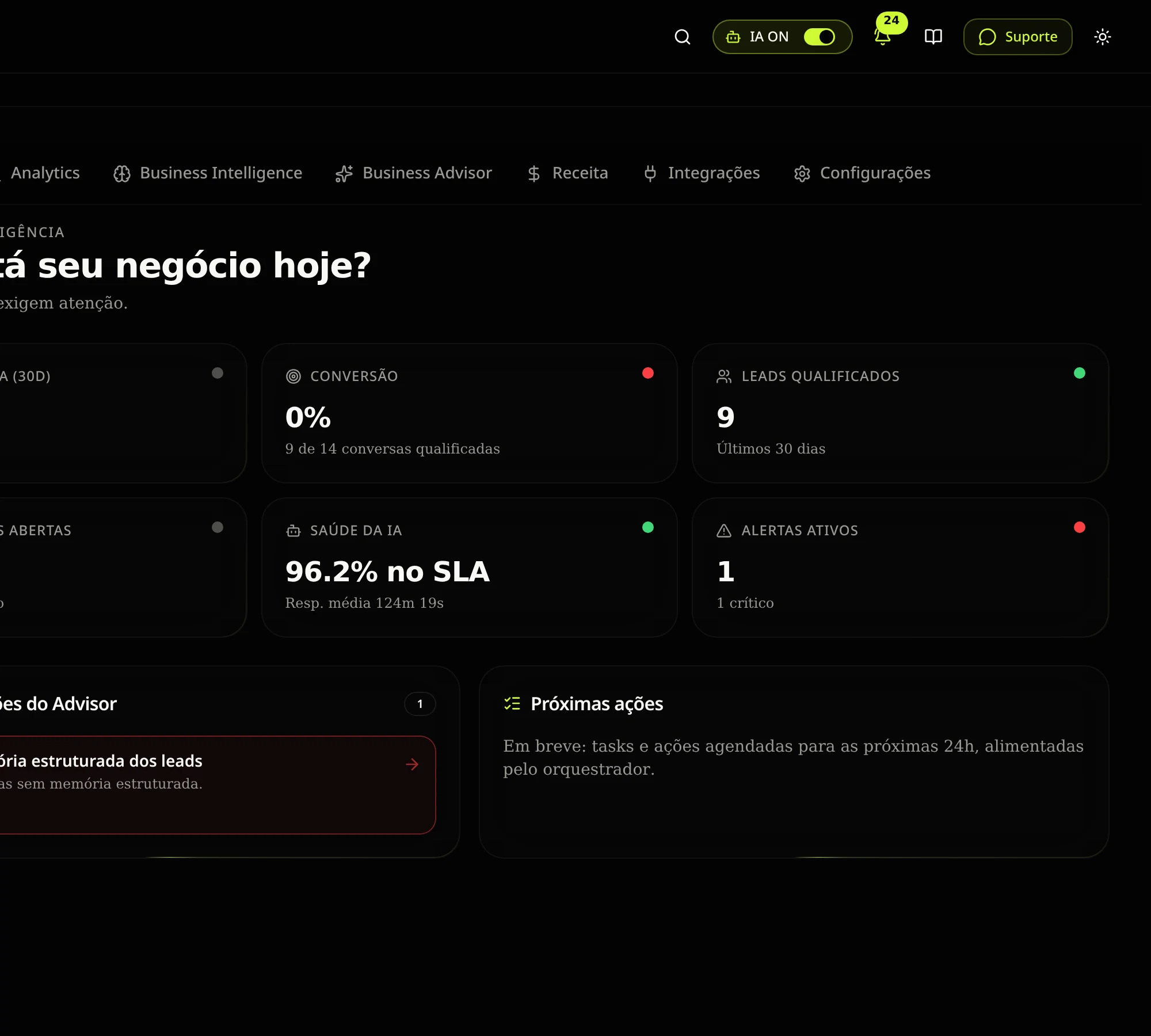Open the search magnifier icon
Image resolution: width=1151 pixels, height=1036 pixels.
coord(683,37)
